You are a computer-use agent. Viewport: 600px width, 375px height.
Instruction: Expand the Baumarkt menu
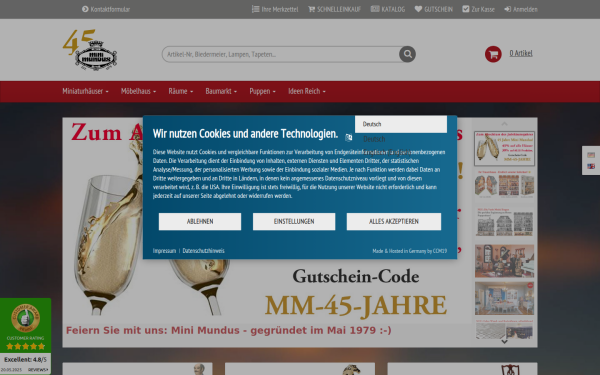[221, 91]
